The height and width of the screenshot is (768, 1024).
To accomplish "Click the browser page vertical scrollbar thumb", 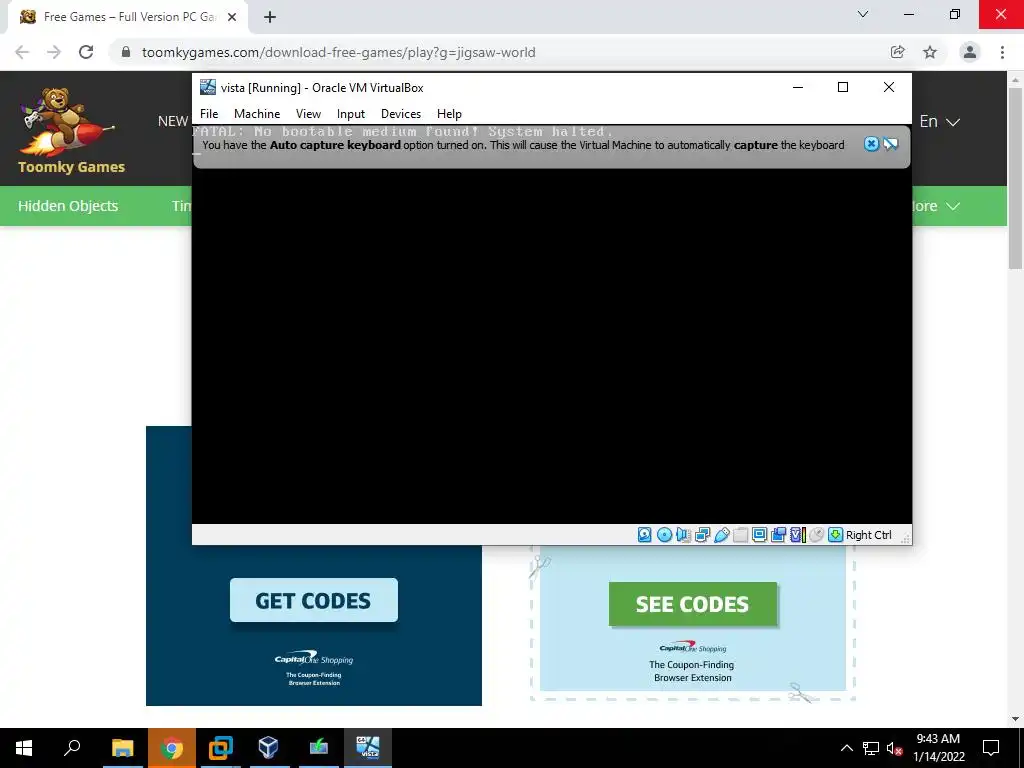I will coord(1016,178).
